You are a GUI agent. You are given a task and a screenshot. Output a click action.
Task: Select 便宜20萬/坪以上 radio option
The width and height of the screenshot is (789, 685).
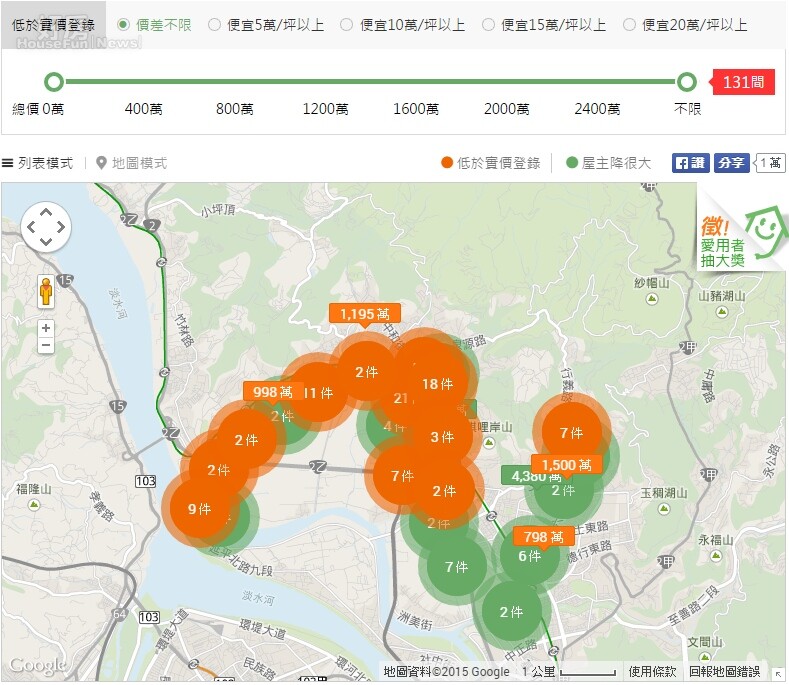[685, 25]
